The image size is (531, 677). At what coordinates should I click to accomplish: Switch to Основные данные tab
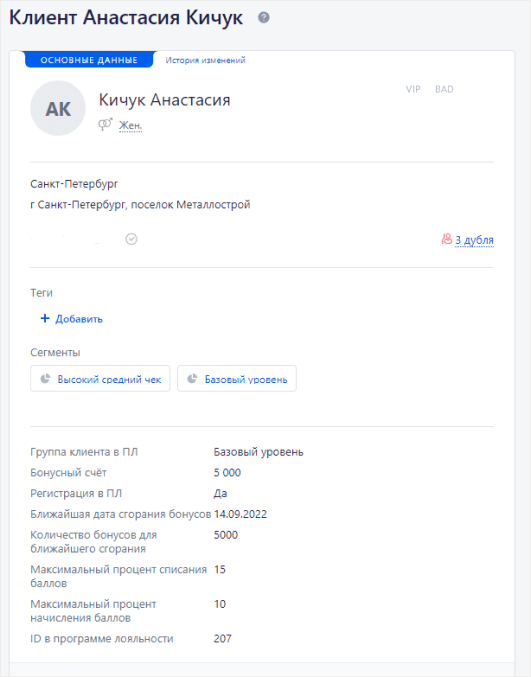pos(89,60)
